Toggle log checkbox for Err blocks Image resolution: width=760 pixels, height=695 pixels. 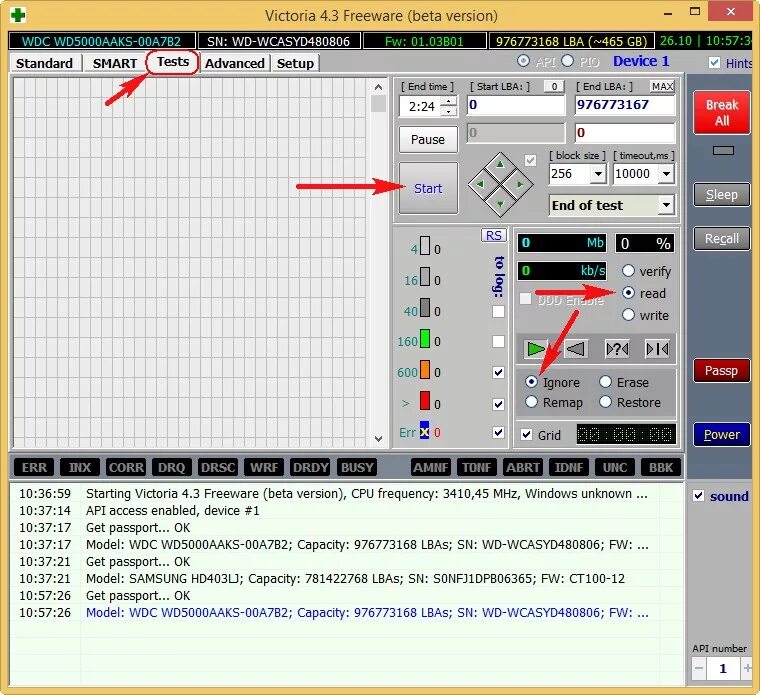(x=498, y=432)
